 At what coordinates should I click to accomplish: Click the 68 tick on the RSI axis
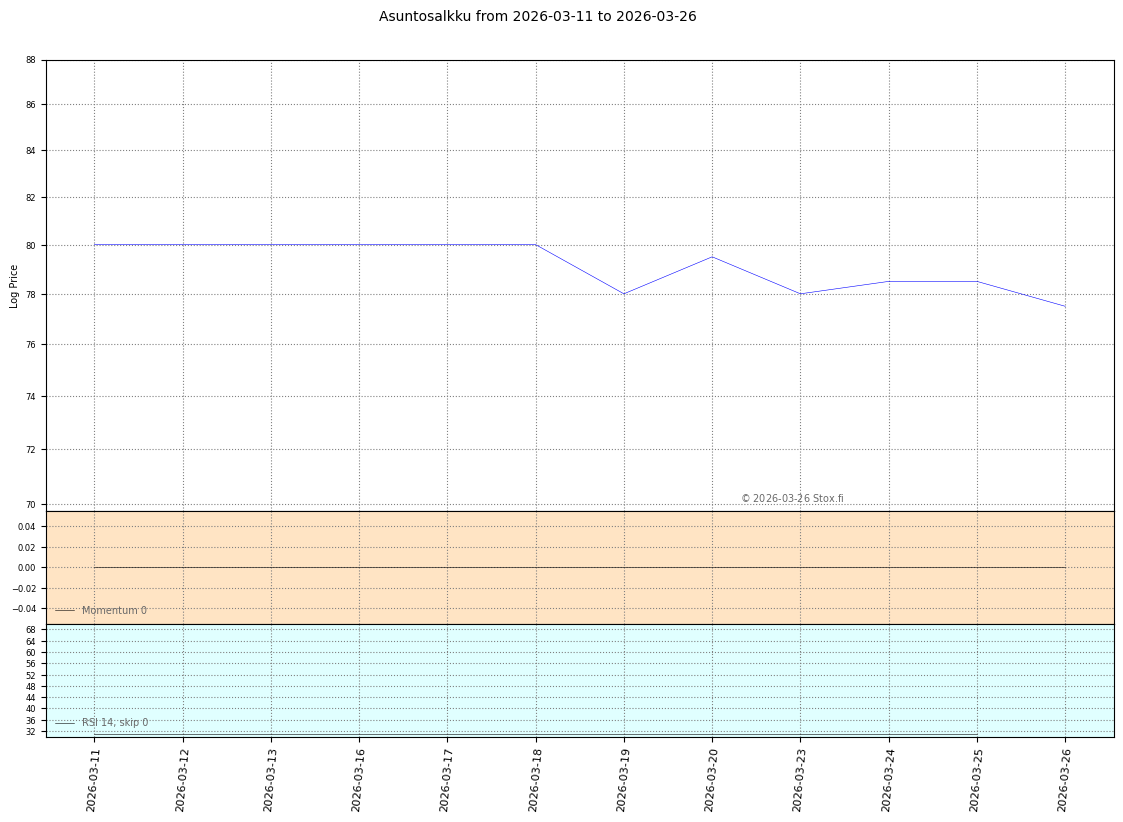31,630
